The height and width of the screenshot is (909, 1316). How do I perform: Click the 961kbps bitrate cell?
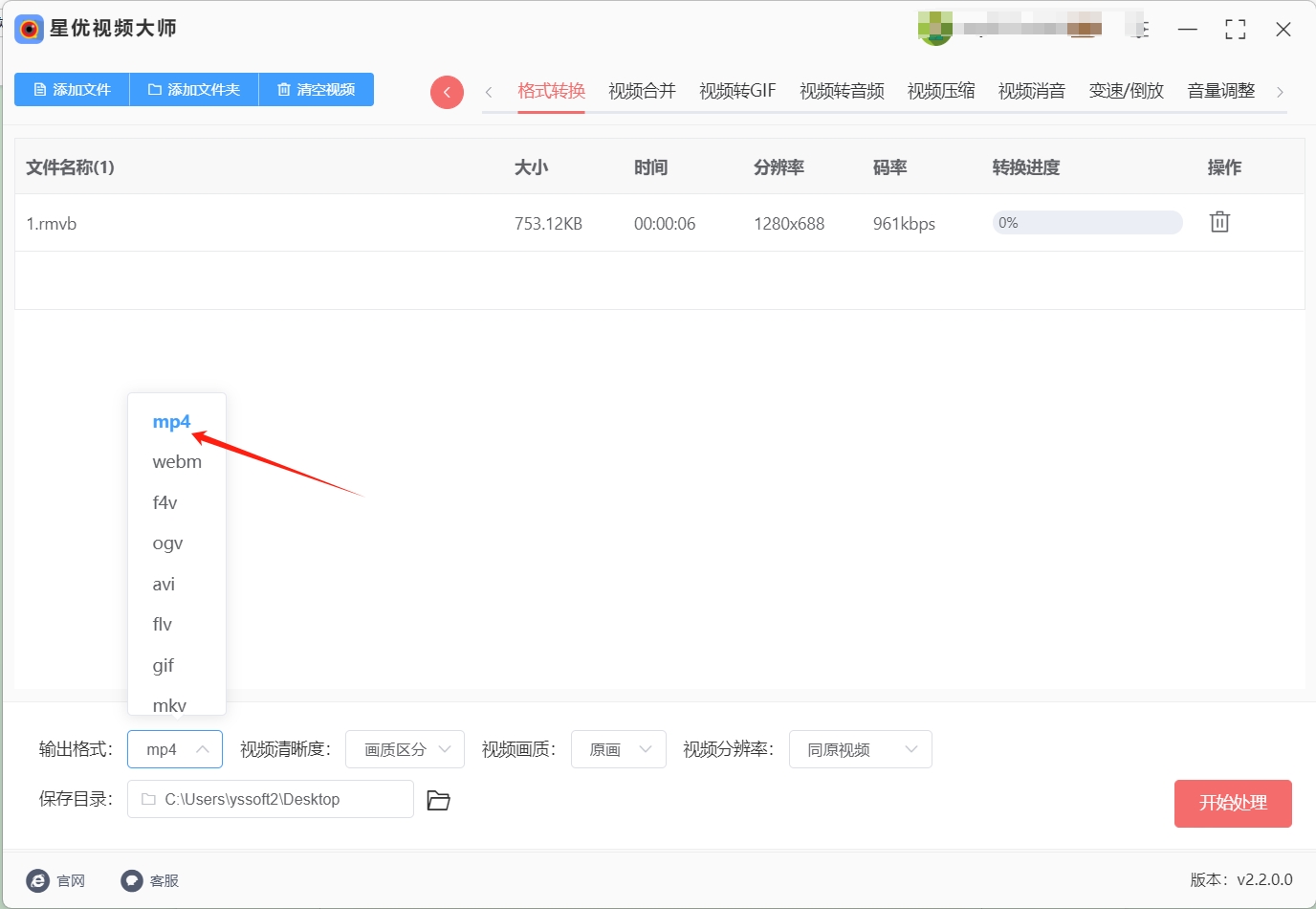pyautogui.click(x=904, y=224)
